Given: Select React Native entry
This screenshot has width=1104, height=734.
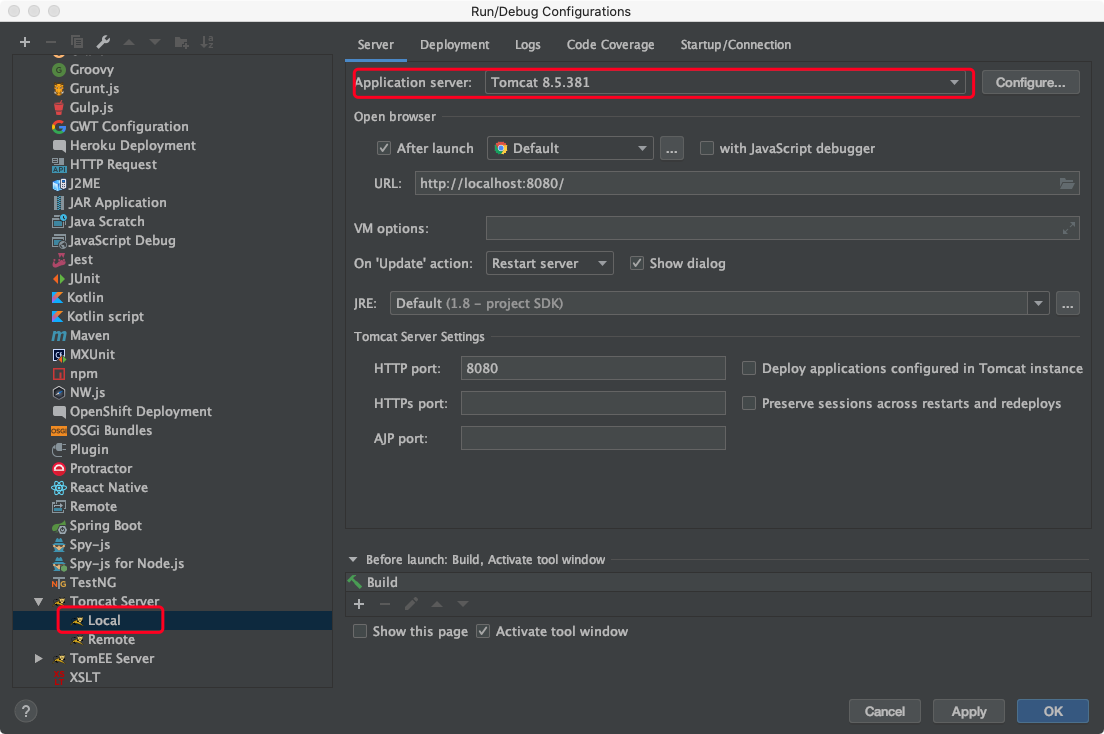Looking at the screenshot, I should point(108,488).
